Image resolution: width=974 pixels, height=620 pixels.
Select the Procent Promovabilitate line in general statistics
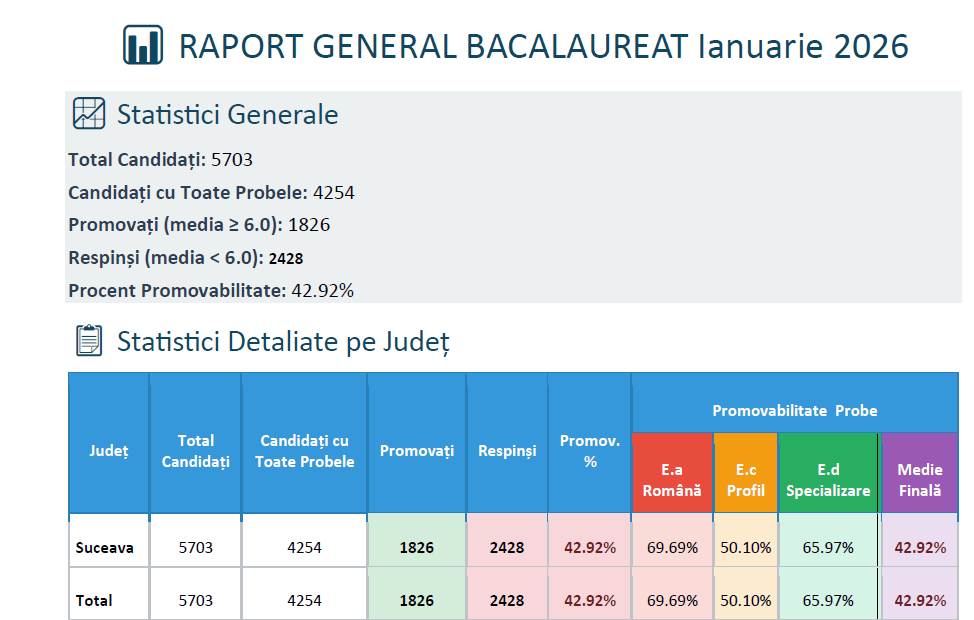211,291
